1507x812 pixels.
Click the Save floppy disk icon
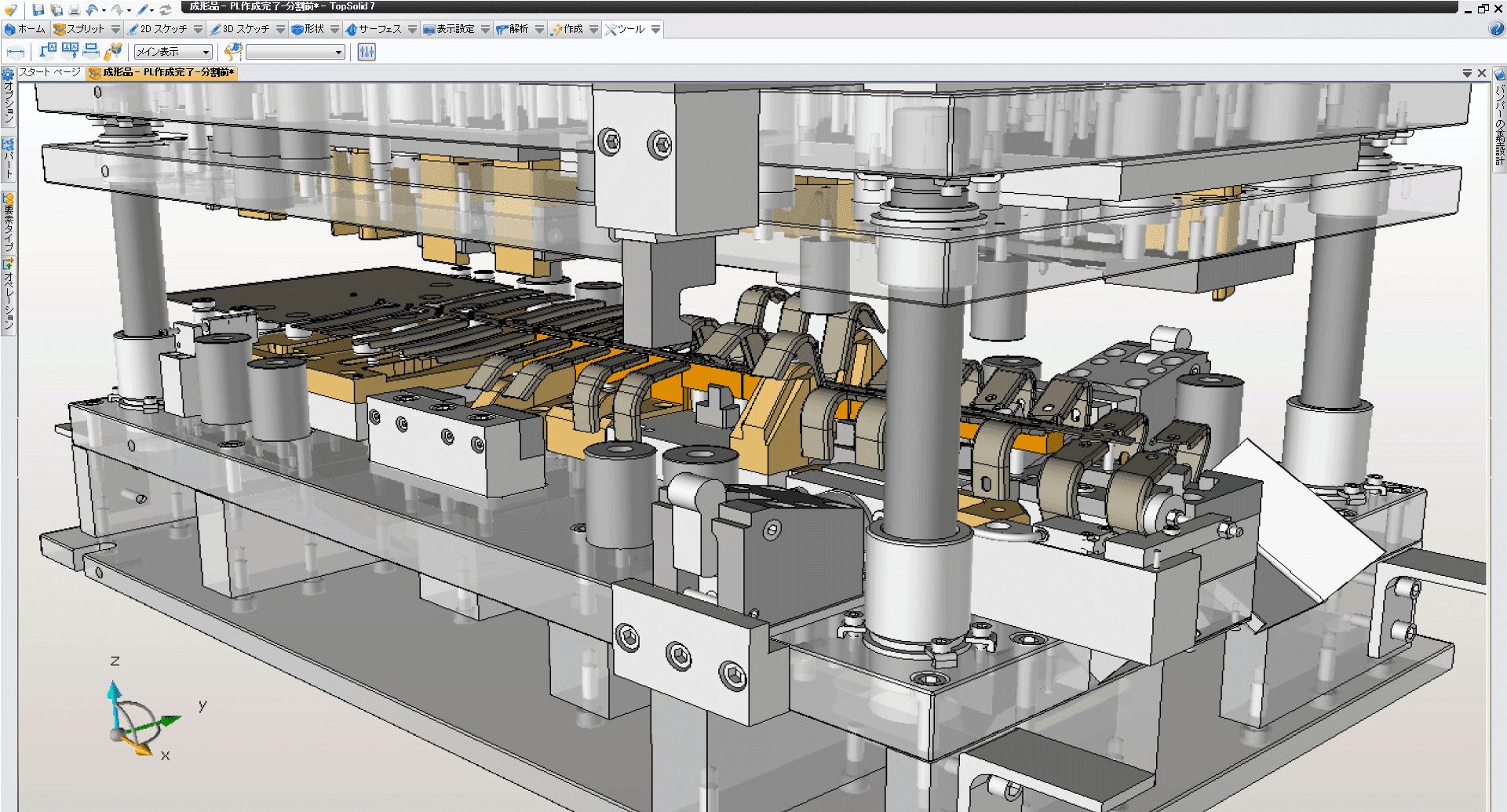[38, 9]
